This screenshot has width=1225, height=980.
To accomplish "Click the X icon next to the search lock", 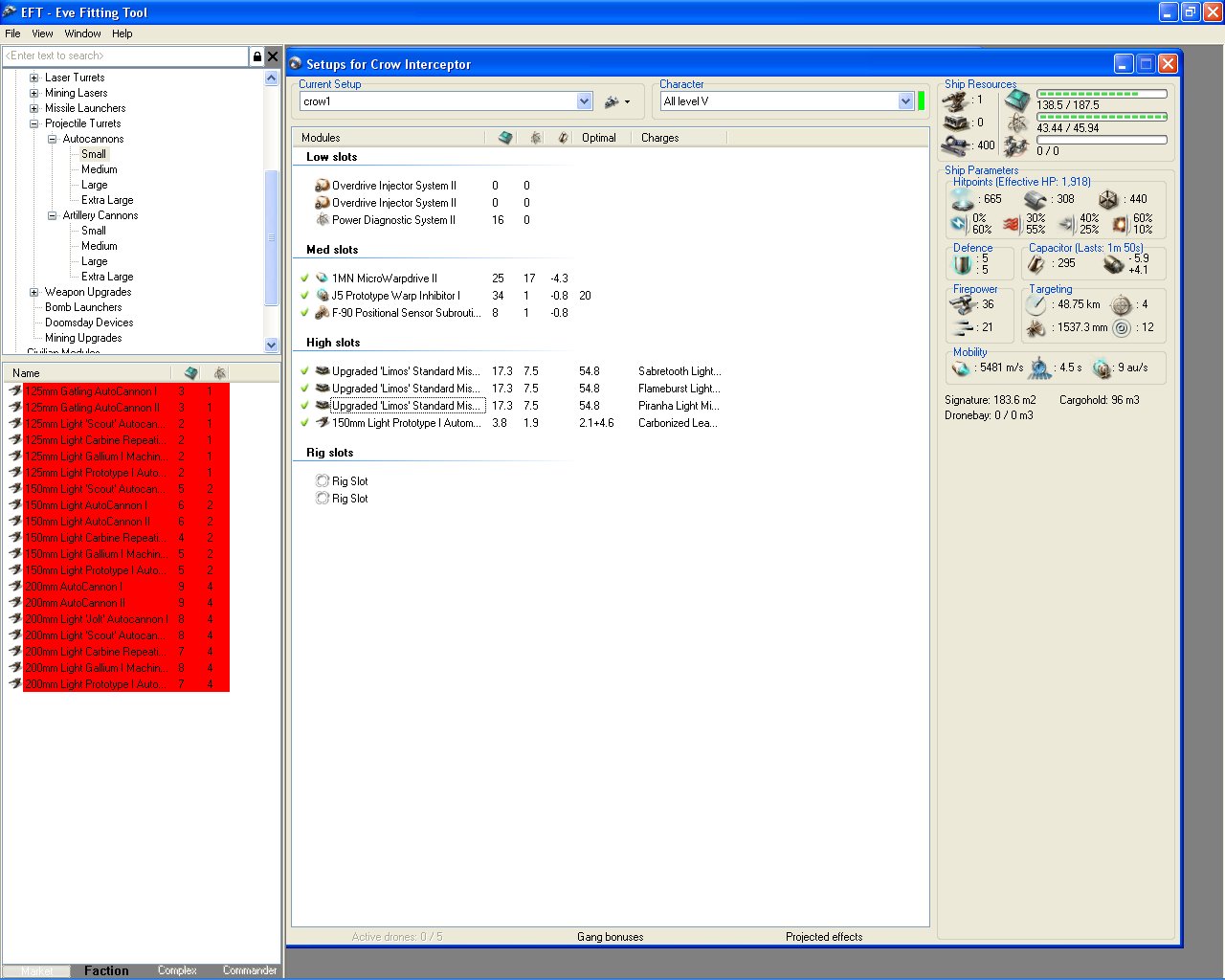I will pos(273,56).
